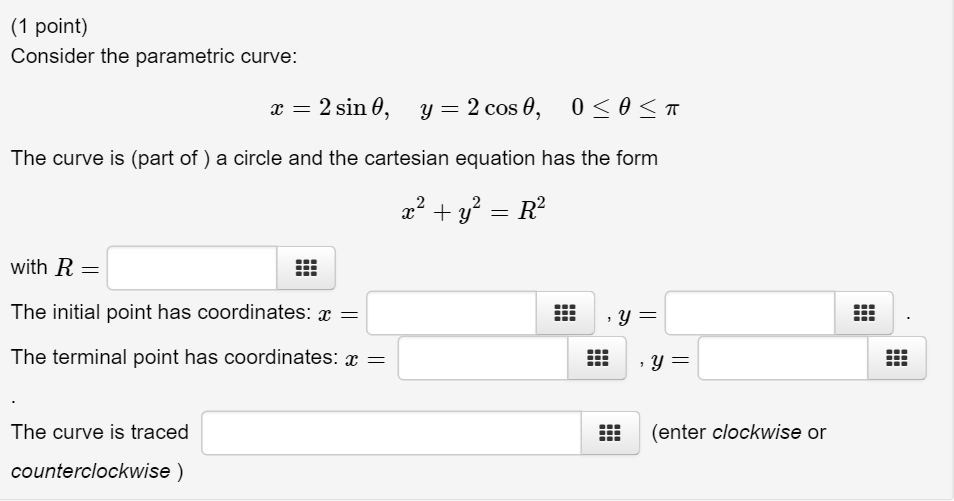This screenshot has height=501, width=954.
Task: Click the x² + y² = R² equation
Action: [x=472, y=210]
